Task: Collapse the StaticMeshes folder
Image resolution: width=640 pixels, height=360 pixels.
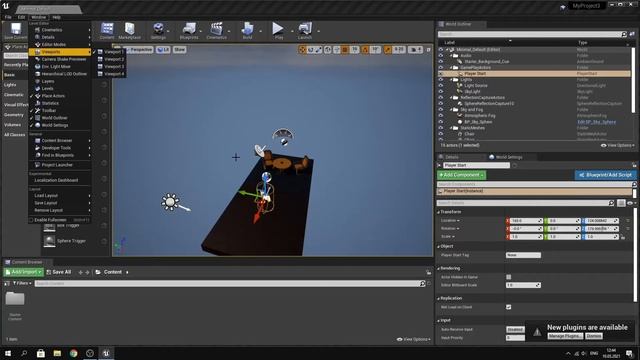Action: (x=451, y=128)
